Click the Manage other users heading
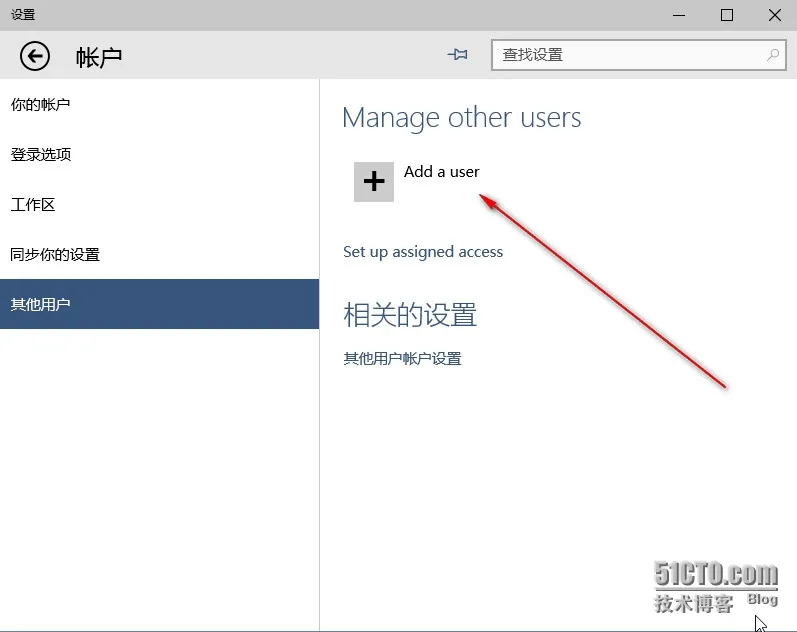 [x=462, y=118]
